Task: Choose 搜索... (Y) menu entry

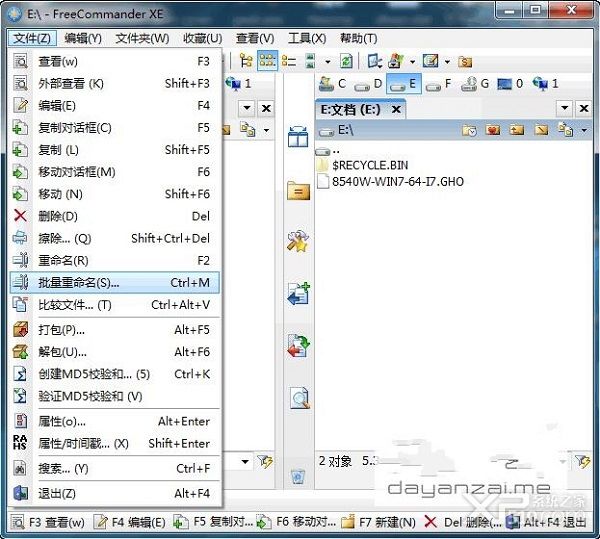Action: point(115,469)
